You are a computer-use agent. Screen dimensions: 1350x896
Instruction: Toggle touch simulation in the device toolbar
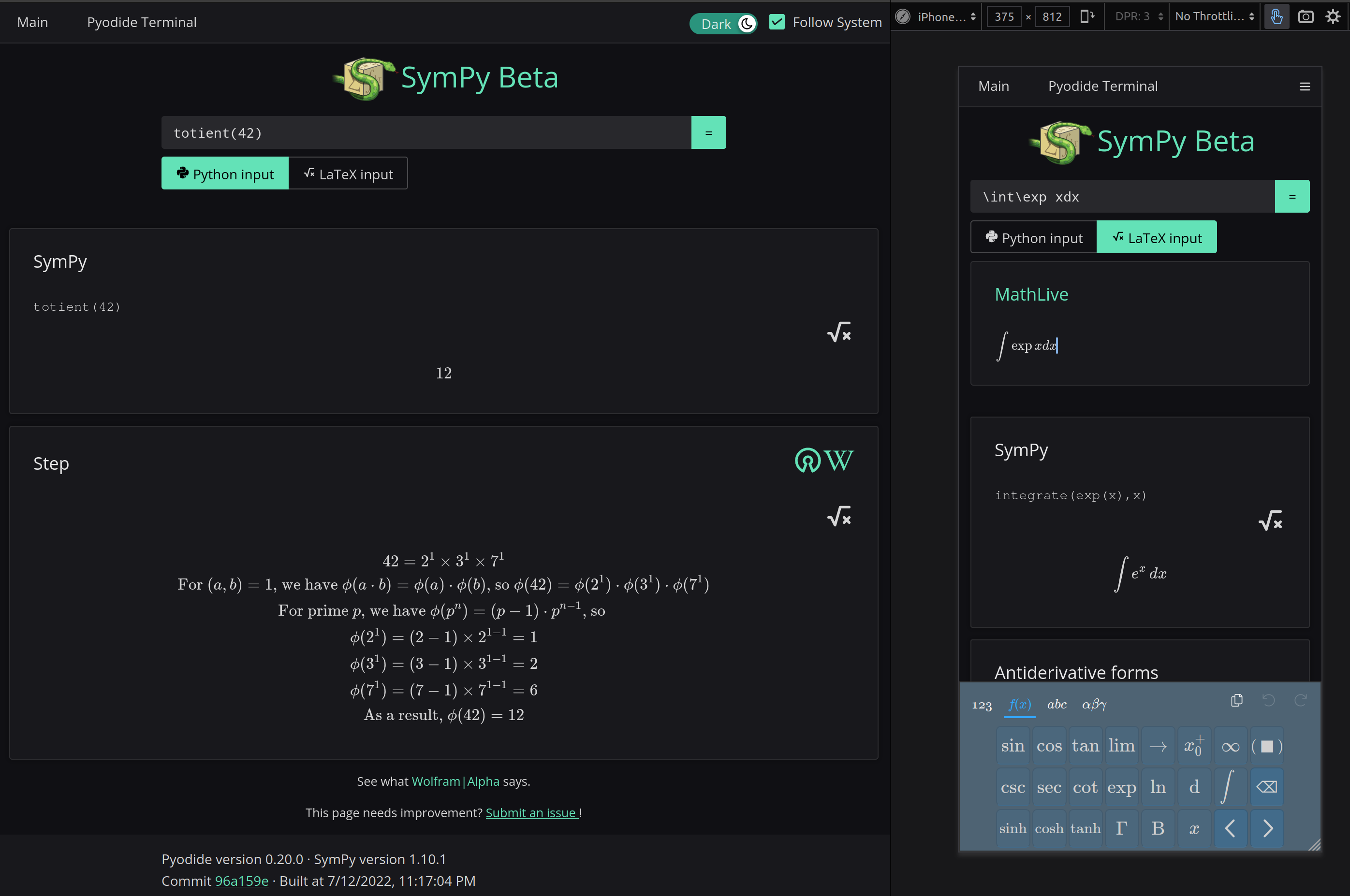coord(1277,16)
